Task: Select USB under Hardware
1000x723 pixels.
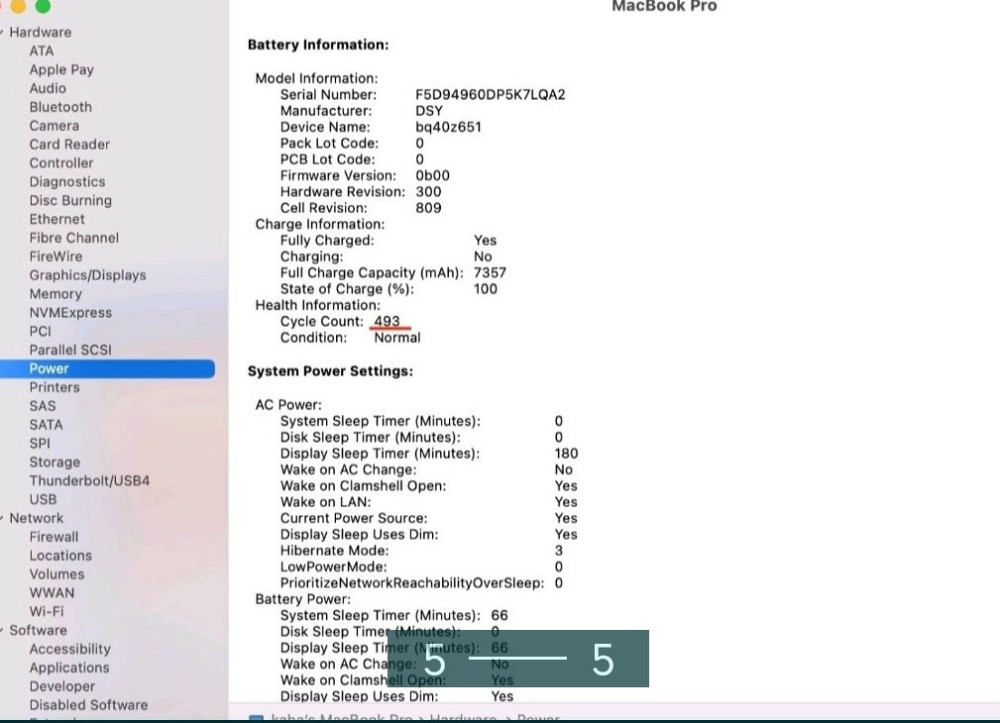Action: [x=44, y=499]
